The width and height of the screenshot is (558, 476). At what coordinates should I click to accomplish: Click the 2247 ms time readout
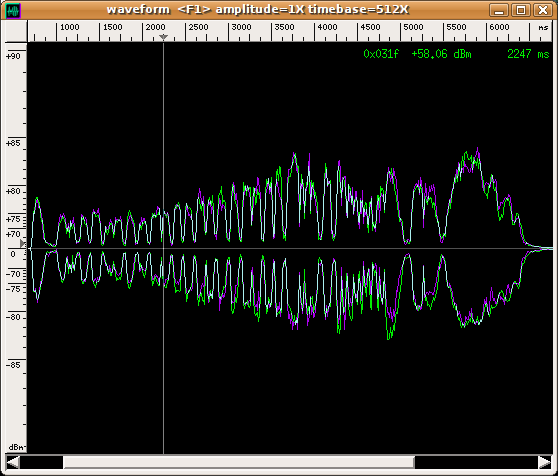pyautogui.click(x=528, y=54)
